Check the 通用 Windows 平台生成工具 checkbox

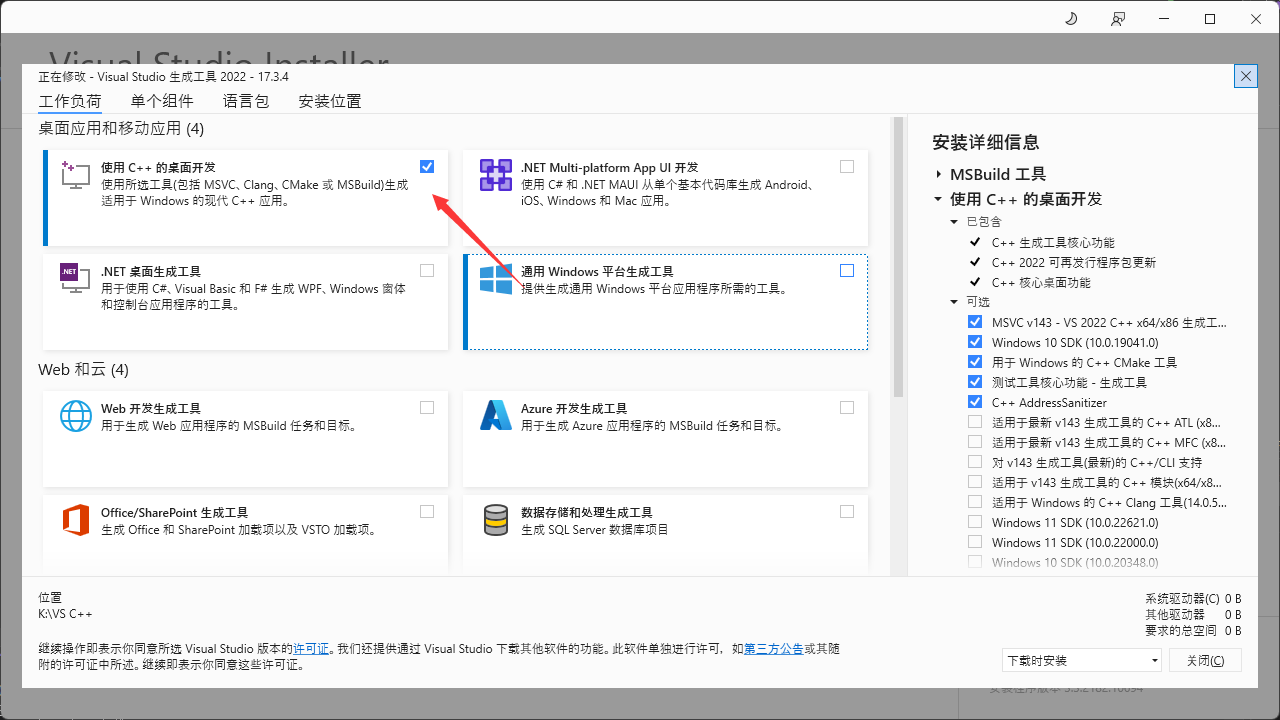click(847, 271)
